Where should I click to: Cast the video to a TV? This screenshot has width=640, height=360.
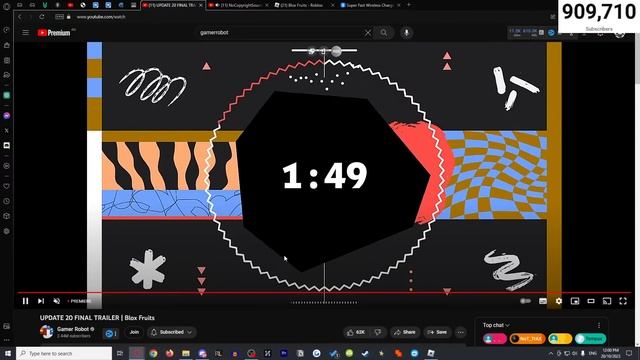click(x=607, y=301)
